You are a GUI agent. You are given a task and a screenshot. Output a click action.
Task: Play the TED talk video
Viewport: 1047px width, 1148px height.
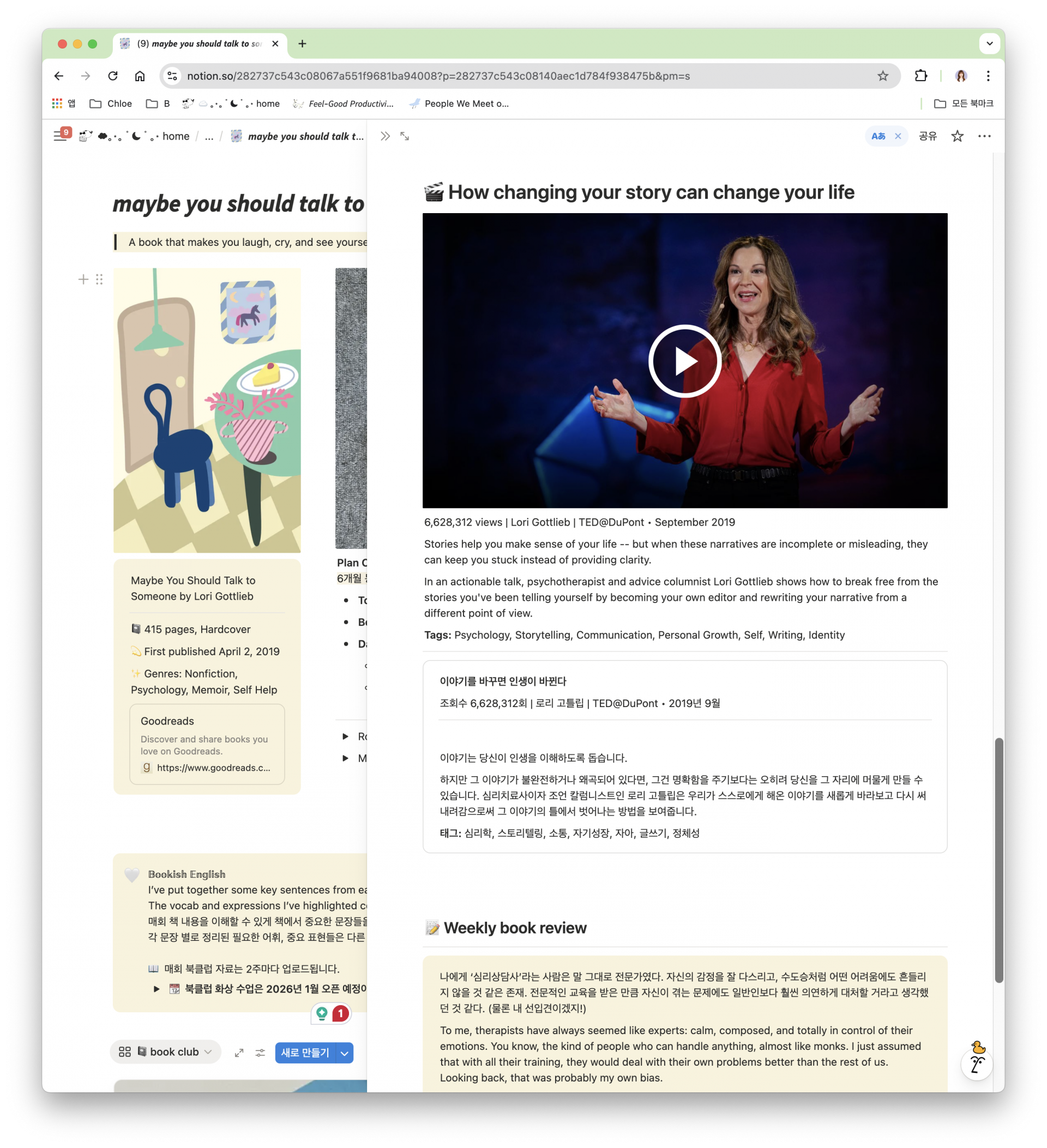click(684, 361)
